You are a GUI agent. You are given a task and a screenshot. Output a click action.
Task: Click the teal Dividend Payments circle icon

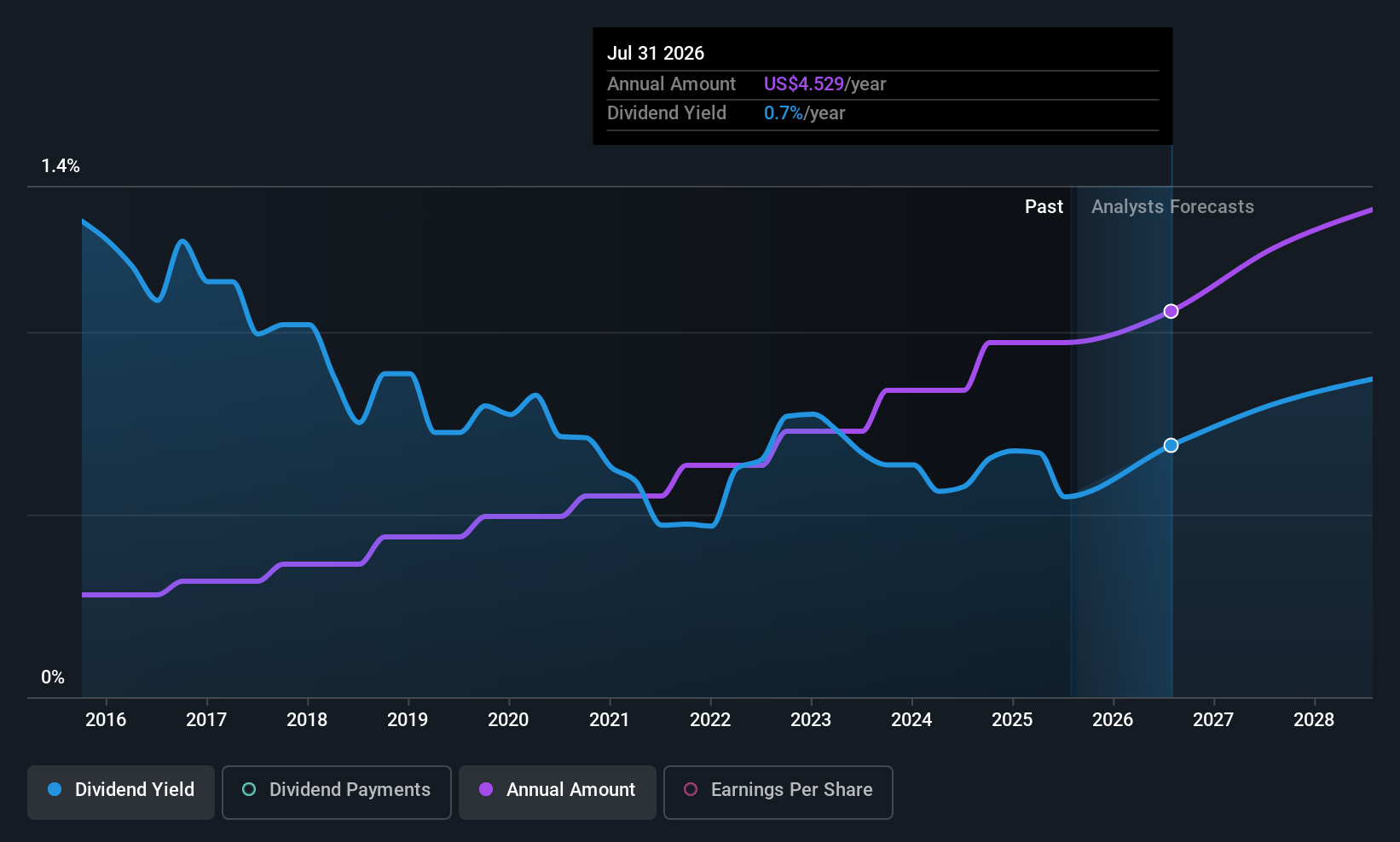(249, 790)
